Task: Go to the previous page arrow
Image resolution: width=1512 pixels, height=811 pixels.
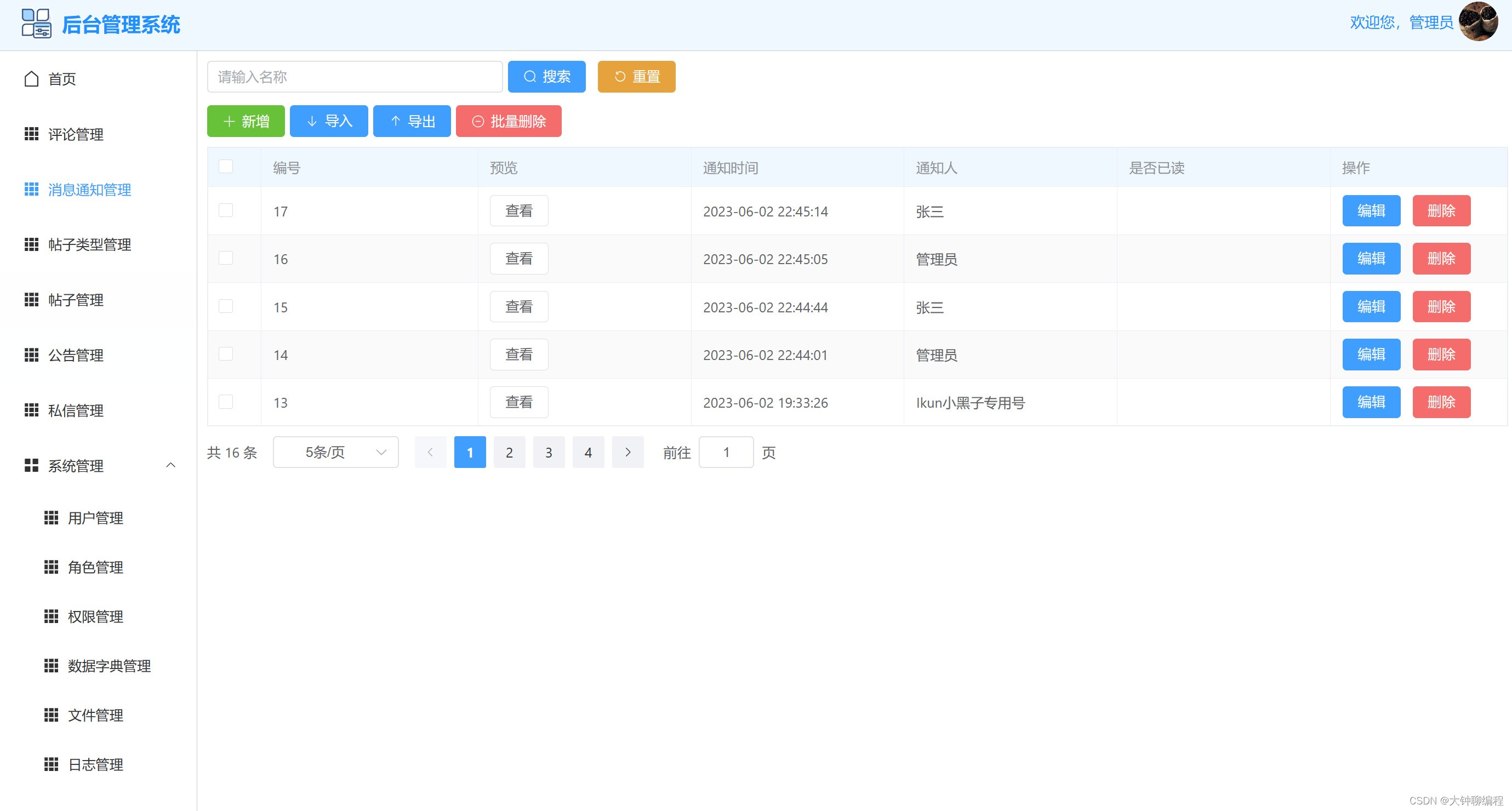Action: pos(430,452)
